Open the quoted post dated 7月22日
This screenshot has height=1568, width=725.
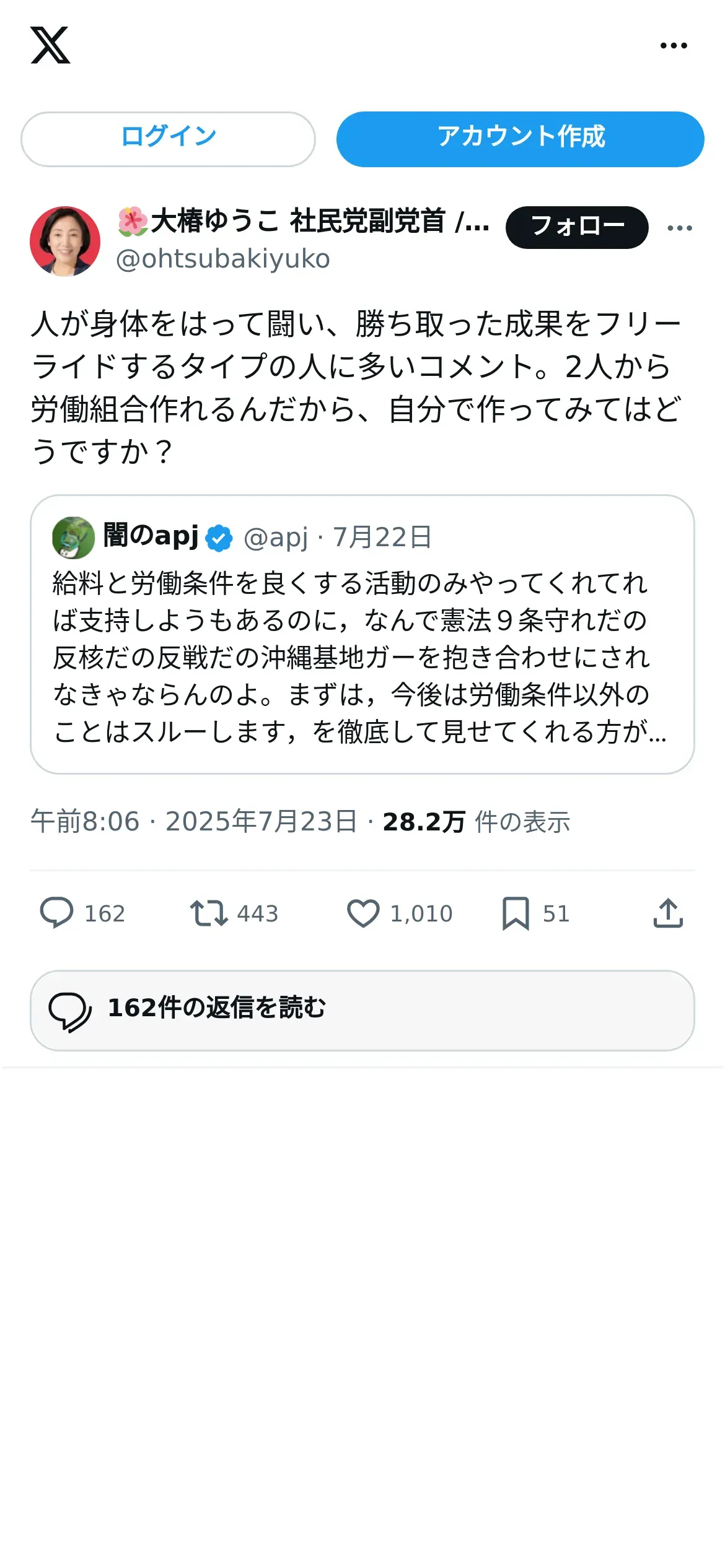click(x=382, y=538)
